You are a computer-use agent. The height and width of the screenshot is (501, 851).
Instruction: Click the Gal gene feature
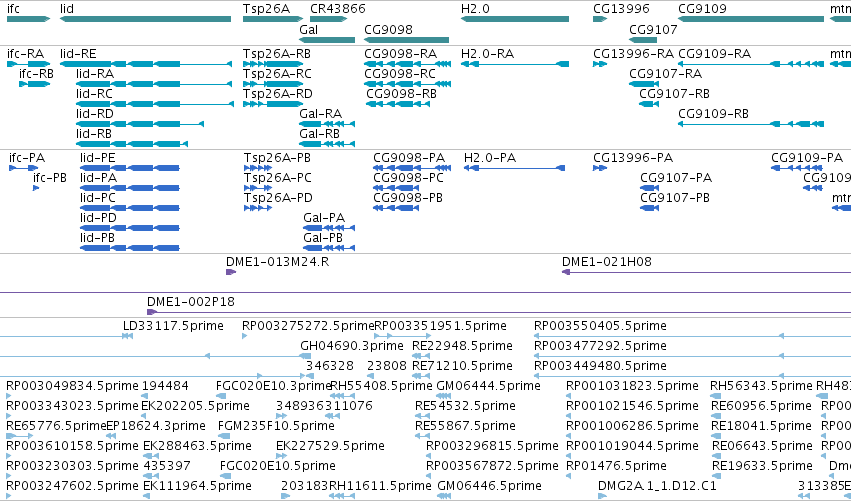pyautogui.click(x=327, y=40)
